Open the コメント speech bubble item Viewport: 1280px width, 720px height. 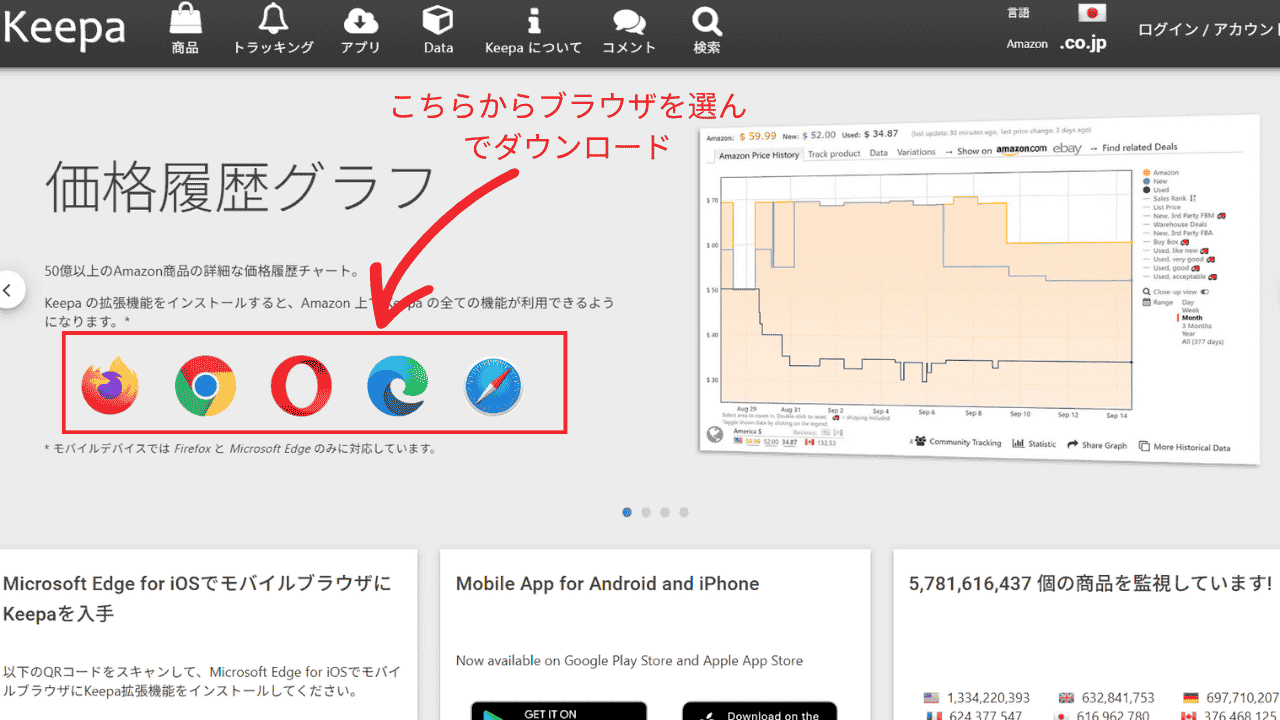(x=629, y=29)
